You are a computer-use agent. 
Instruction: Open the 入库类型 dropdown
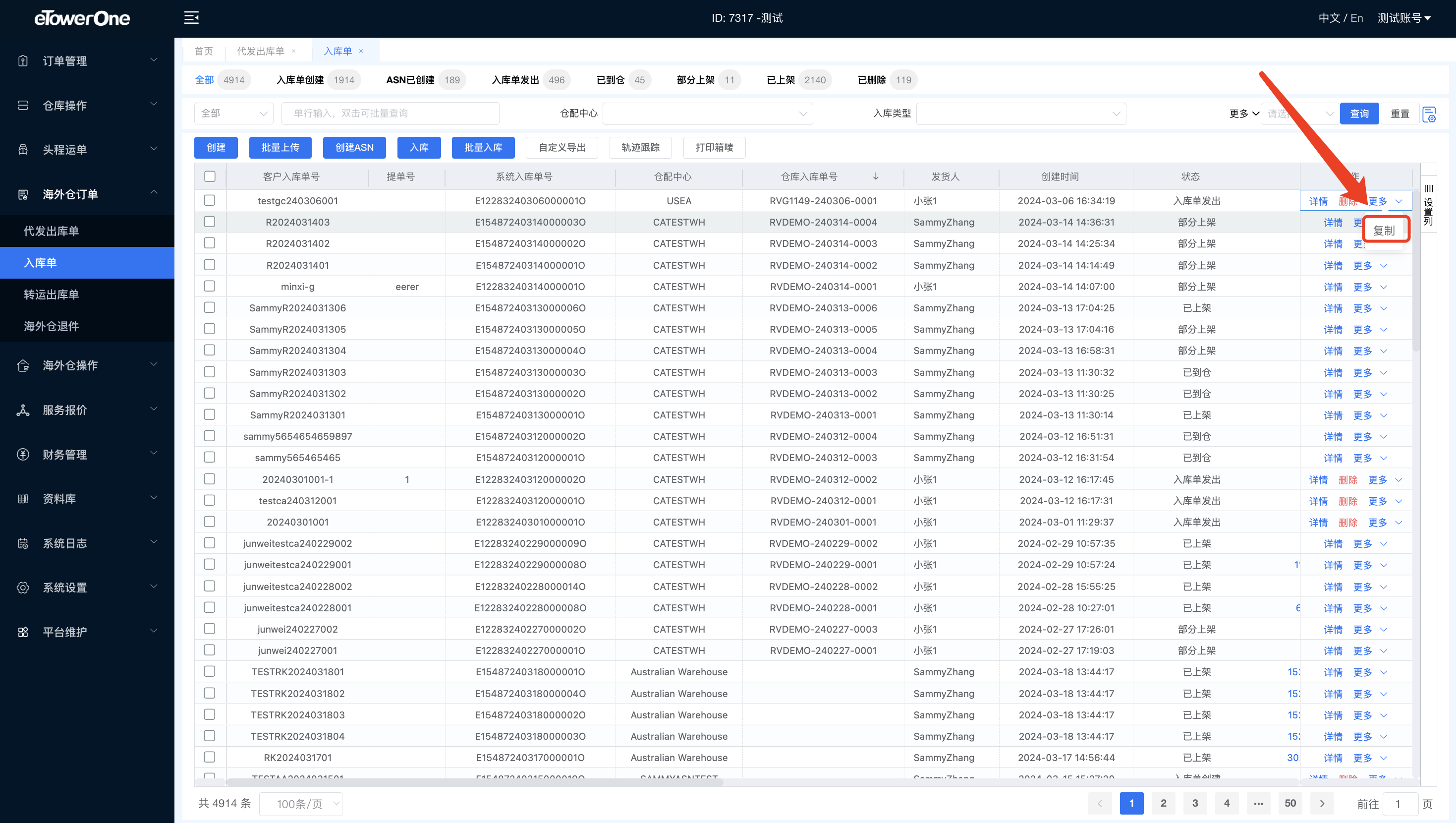[x=1021, y=114]
